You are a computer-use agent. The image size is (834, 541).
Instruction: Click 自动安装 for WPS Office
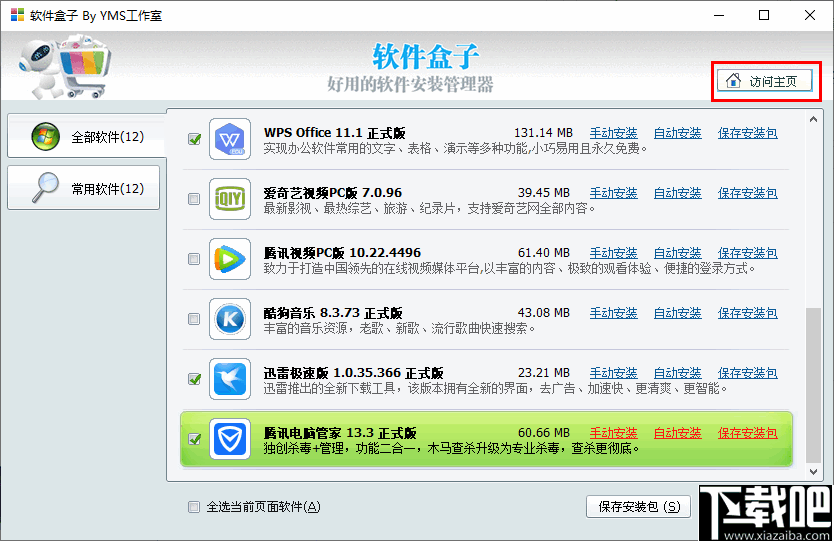[x=678, y=133]
